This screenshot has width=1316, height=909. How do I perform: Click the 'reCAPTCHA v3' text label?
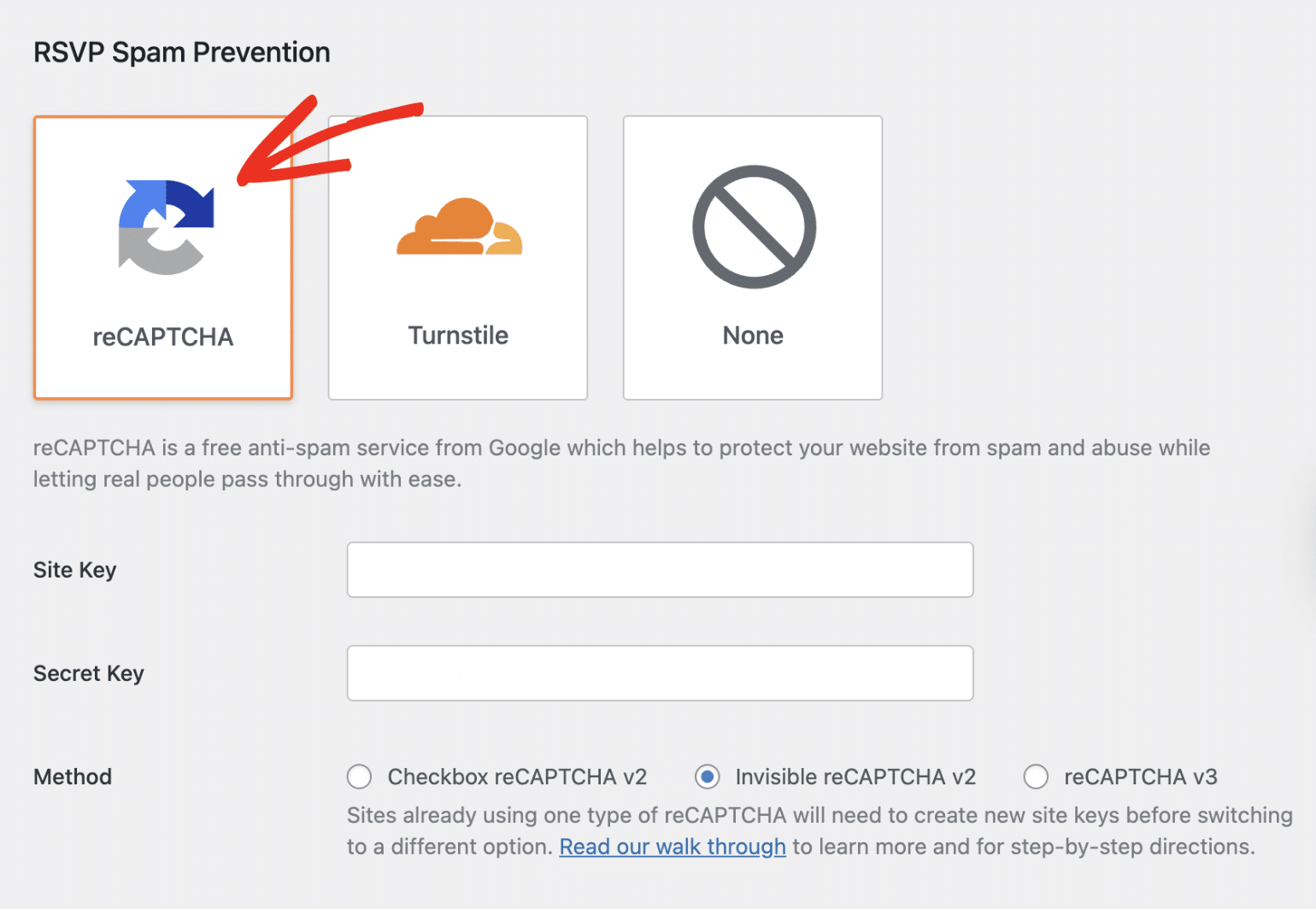pyautogui.click(x=1140, y=777)
